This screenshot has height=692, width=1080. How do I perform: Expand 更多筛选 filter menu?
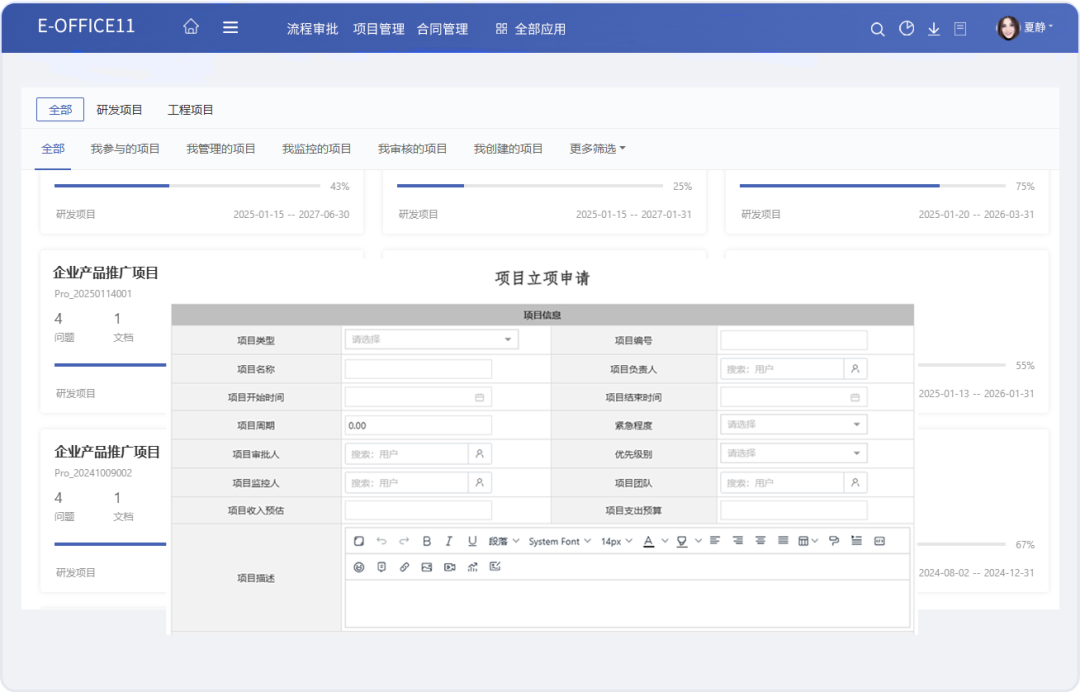[x=597, y=149]
